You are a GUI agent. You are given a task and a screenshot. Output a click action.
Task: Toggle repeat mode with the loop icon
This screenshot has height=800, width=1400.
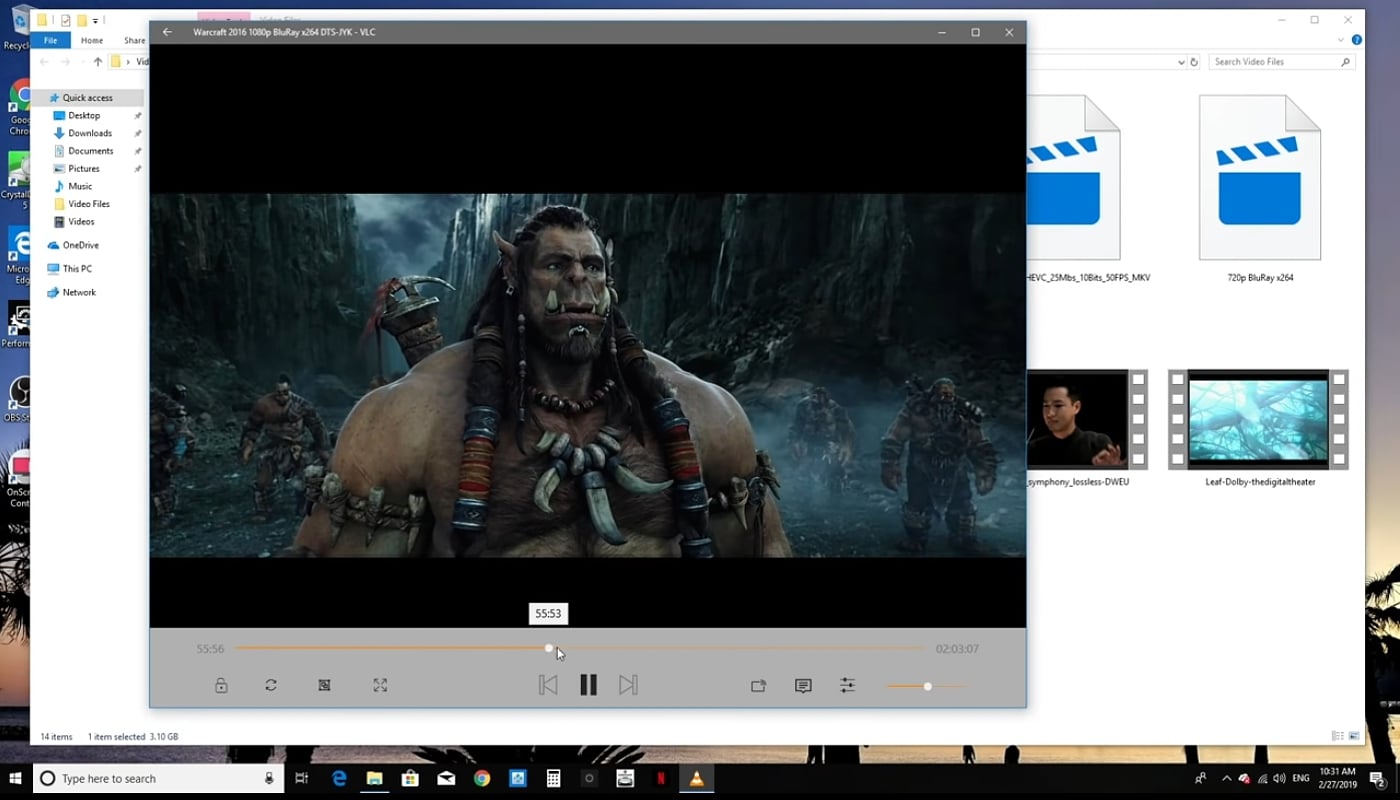(271, 685)
